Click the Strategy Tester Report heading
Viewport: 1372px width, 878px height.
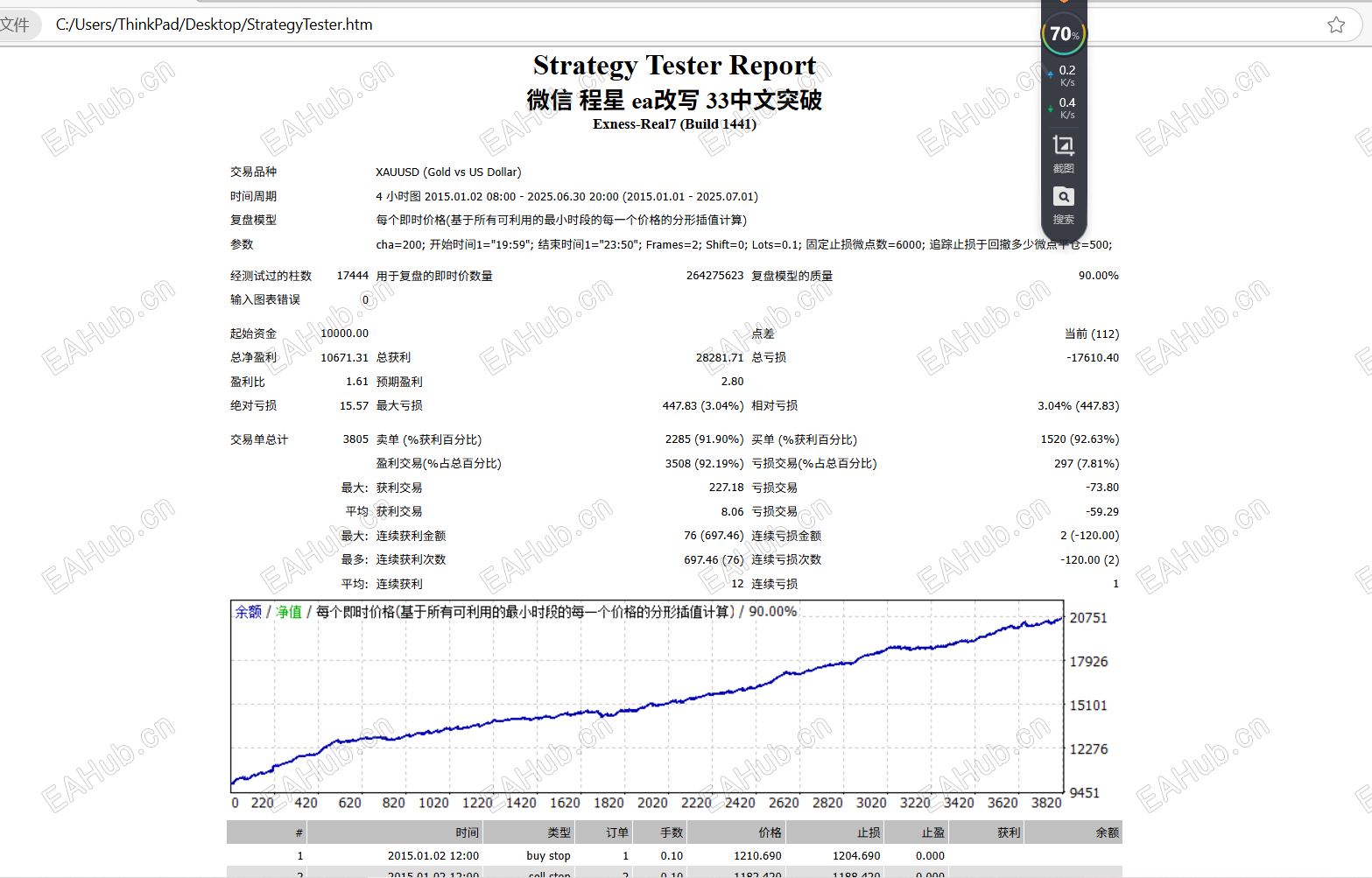click(674, 66)
